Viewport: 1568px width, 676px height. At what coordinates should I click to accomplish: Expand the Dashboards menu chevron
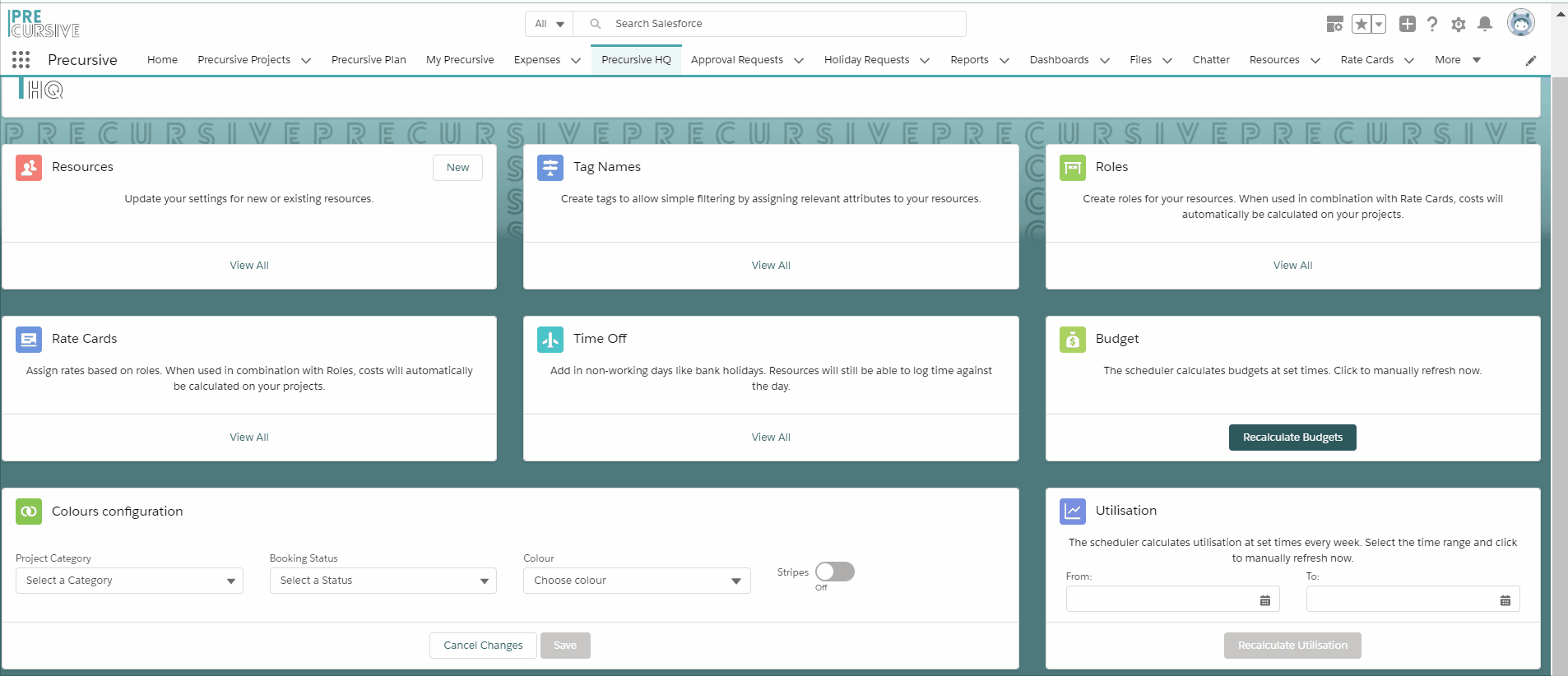tap(1105, 60)
